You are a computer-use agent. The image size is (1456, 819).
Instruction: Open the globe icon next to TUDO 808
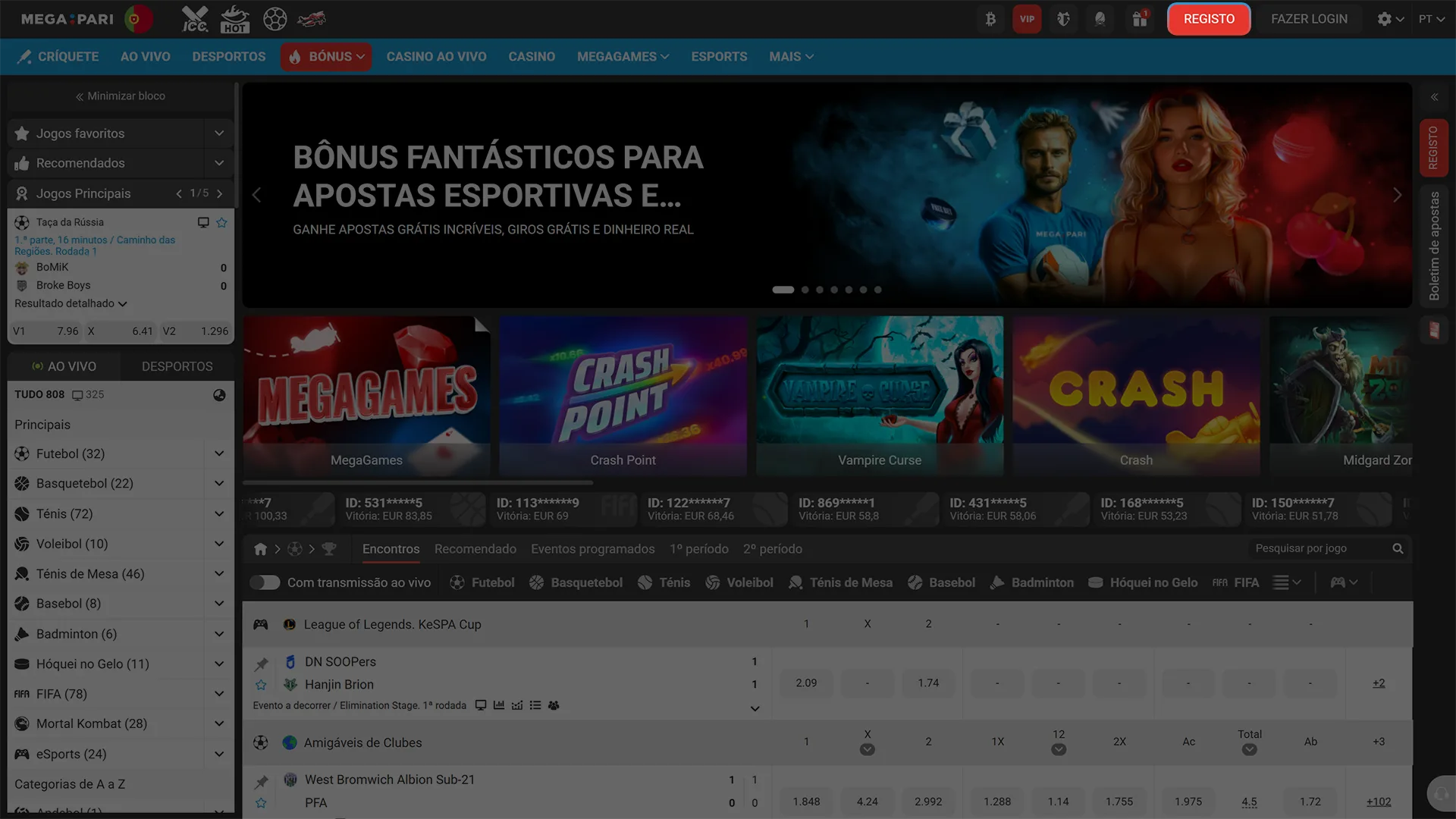click(219, 395)
